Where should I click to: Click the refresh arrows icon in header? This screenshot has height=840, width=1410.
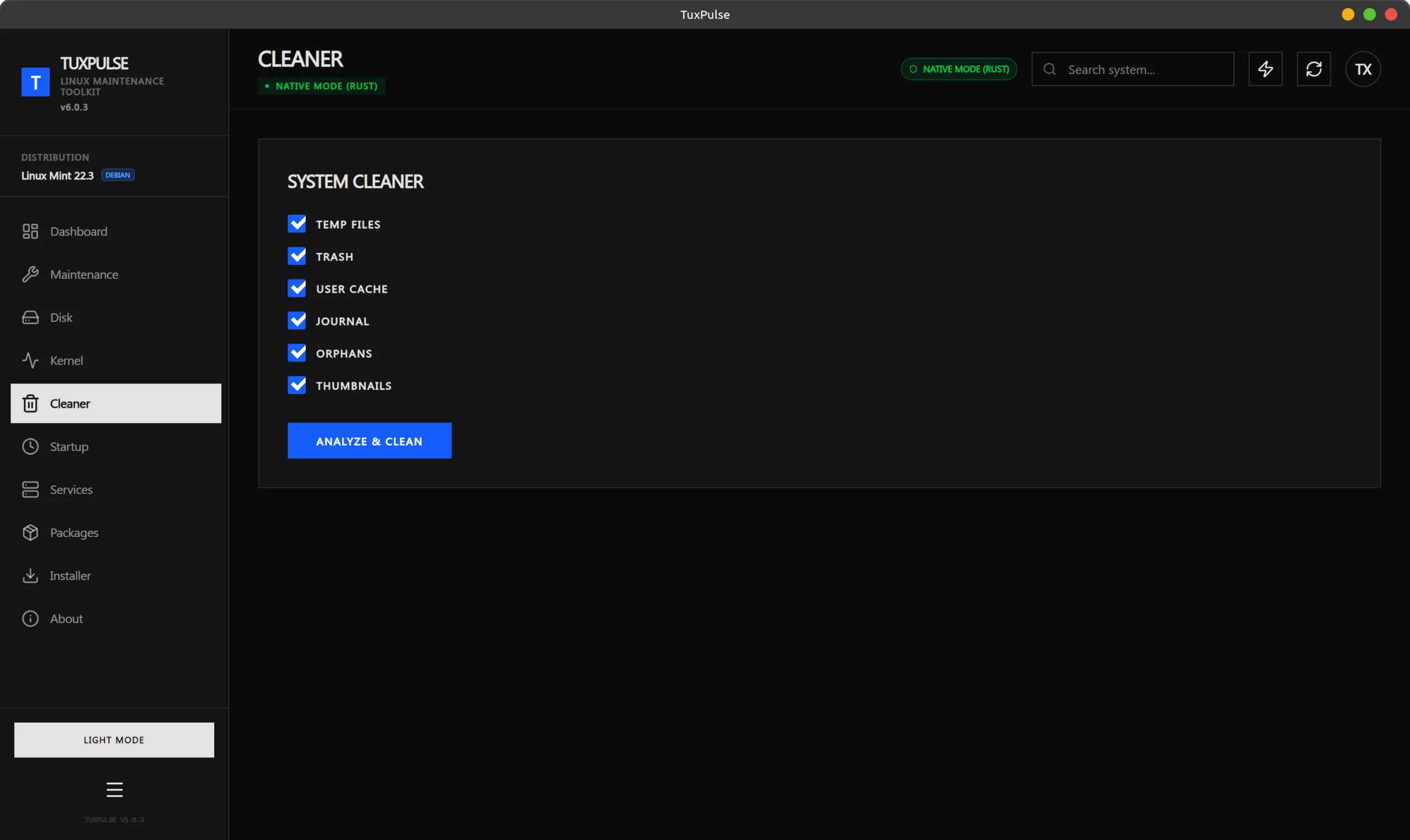[1313, 69]
